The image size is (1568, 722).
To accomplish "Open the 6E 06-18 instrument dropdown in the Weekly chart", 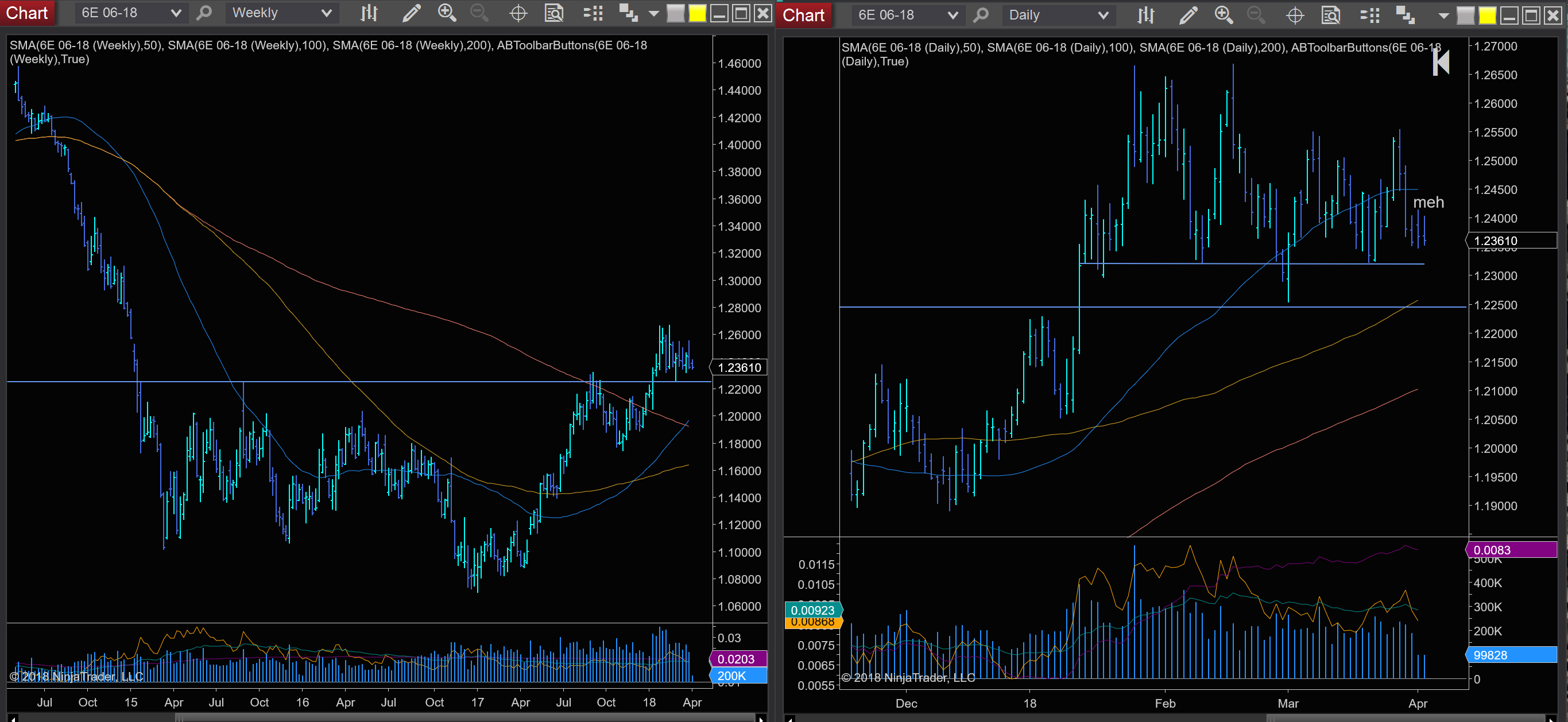I will coord(131,13).
